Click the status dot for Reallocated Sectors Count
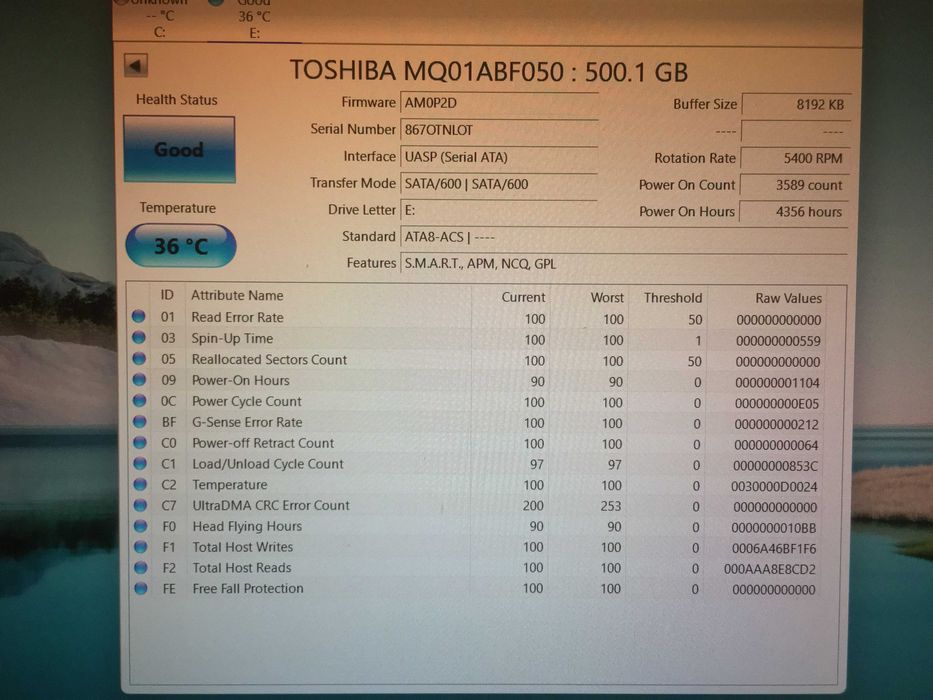933x700 pixels. click(x=139, y=358)
